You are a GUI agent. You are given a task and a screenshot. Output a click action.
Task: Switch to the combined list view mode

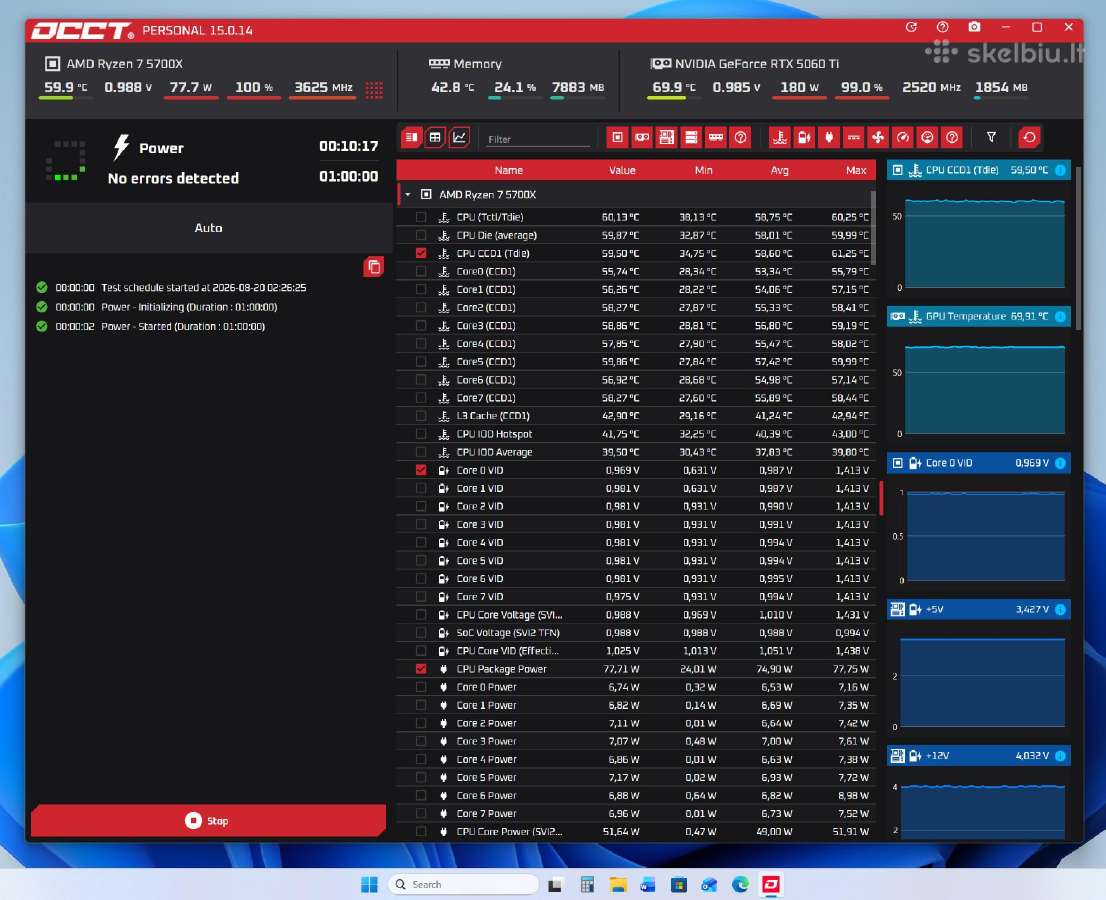(x=411, y=138)
